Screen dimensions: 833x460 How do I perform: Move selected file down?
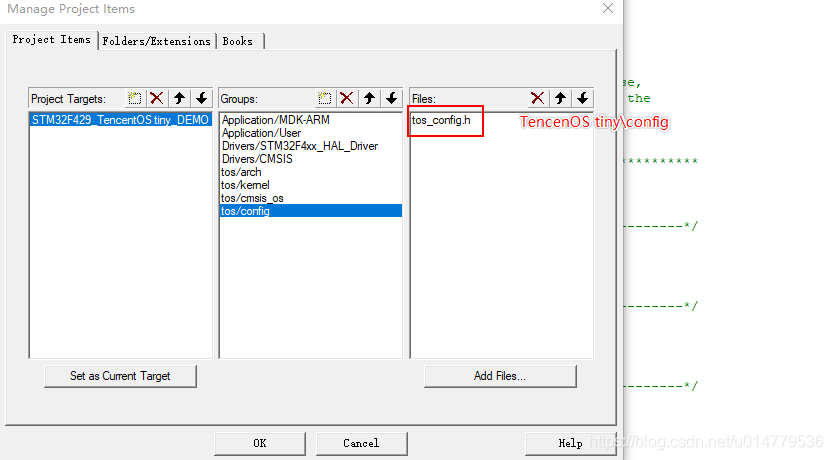[x=582, y=98]
